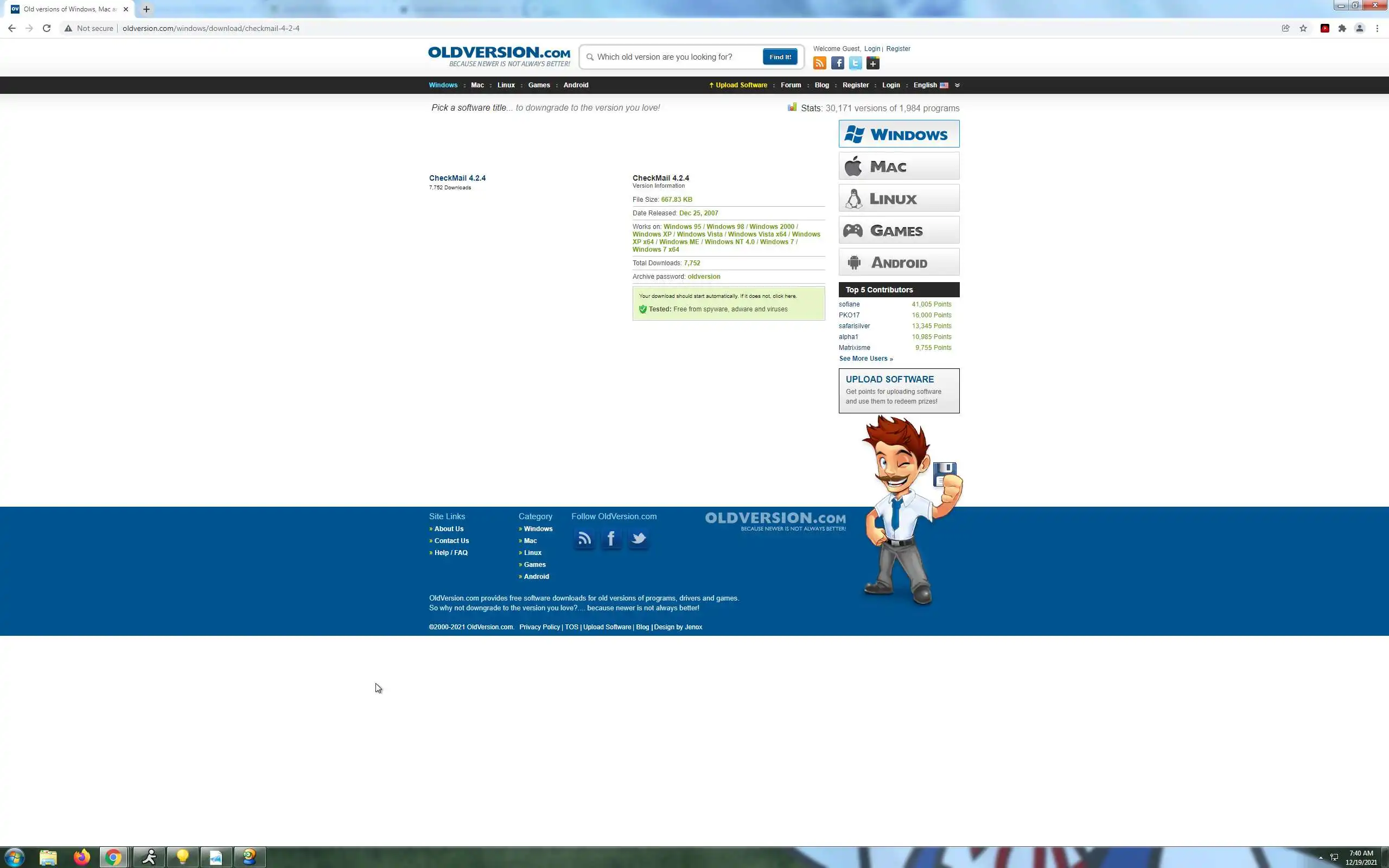Click footer Facebook follow icon
1389x868 pixels.
[x=611, y=539]
